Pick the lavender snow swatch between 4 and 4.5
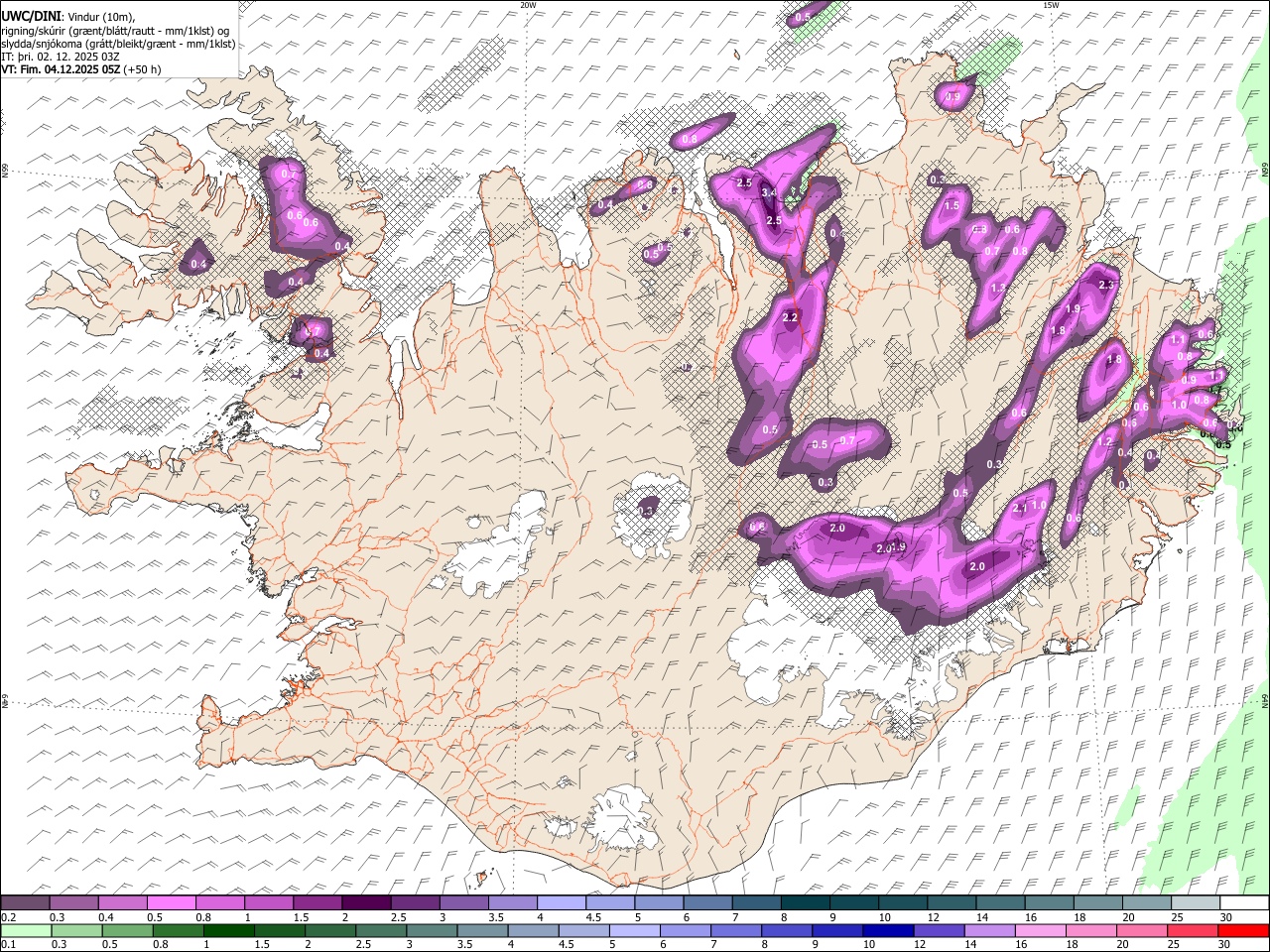The width and height of the screenshot is (1270, 952). 561,903
